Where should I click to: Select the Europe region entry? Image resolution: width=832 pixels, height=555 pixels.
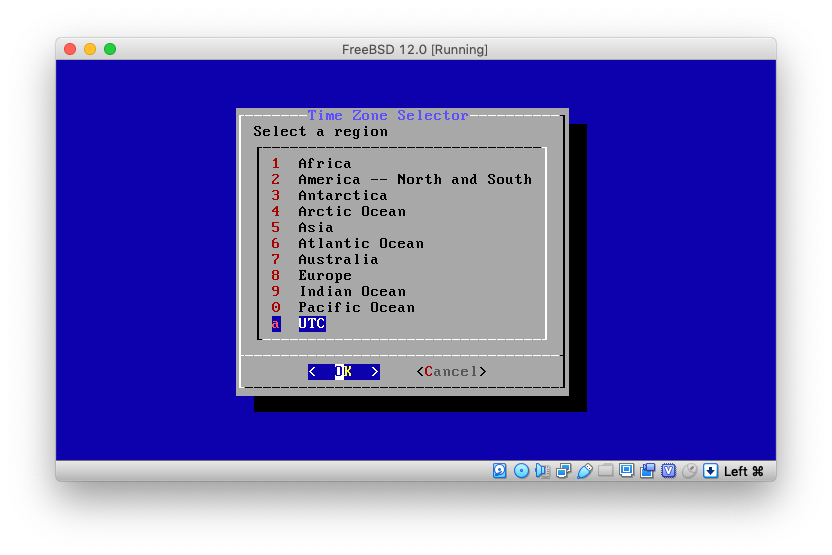324,276
